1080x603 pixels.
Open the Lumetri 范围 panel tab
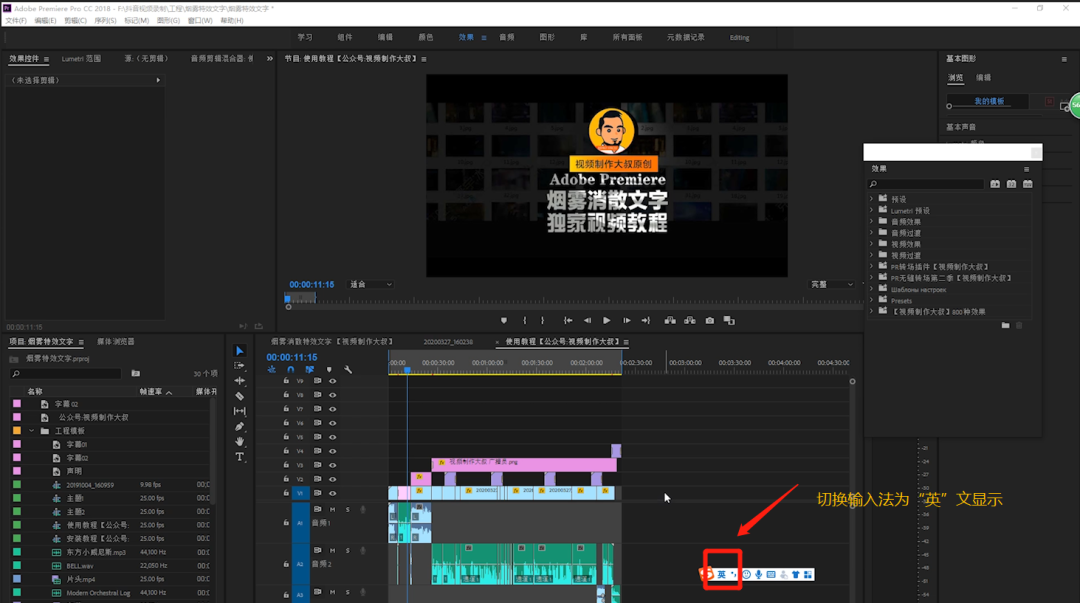click(81, 59)
